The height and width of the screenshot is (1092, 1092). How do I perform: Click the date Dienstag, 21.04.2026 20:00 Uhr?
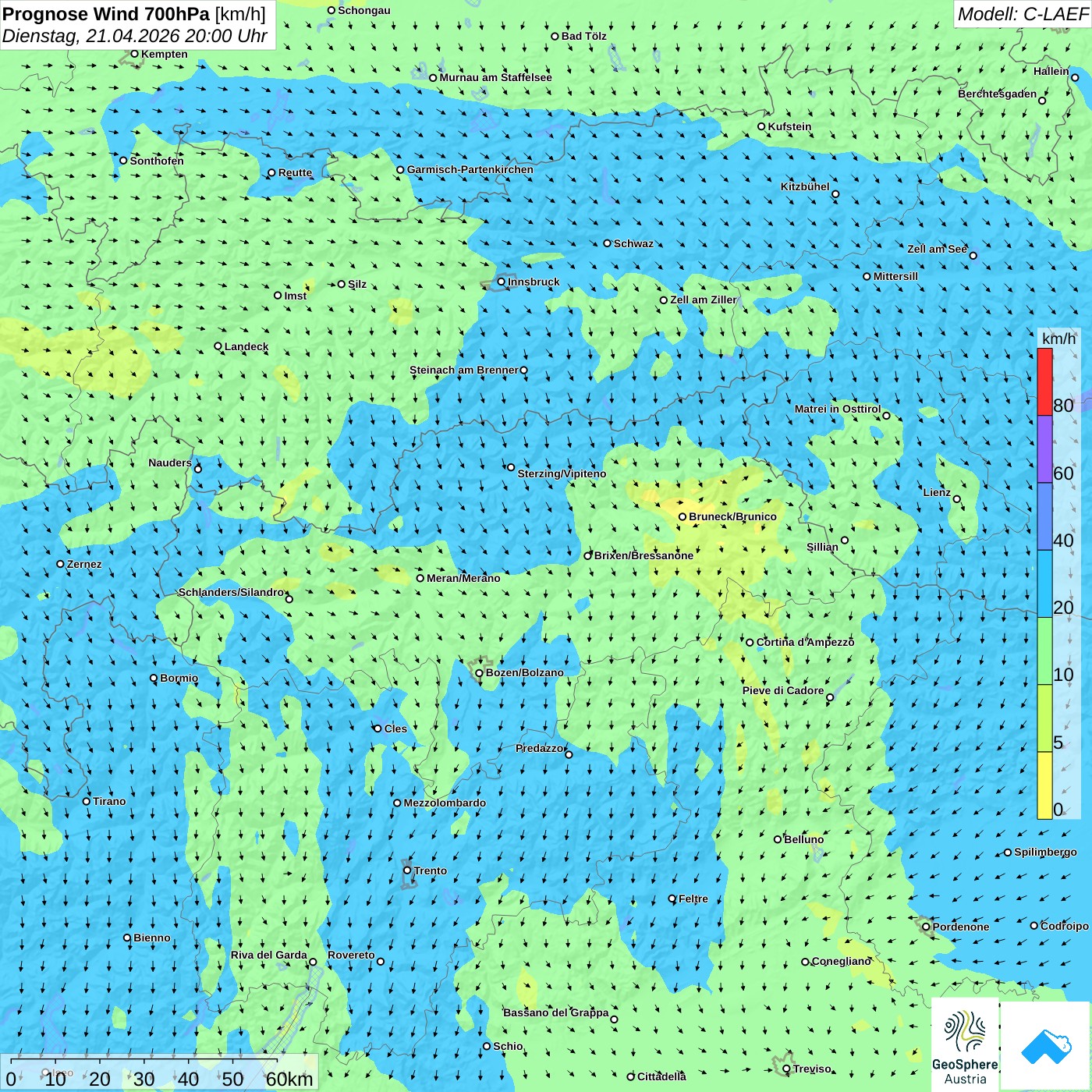click(x=135, y=36)
